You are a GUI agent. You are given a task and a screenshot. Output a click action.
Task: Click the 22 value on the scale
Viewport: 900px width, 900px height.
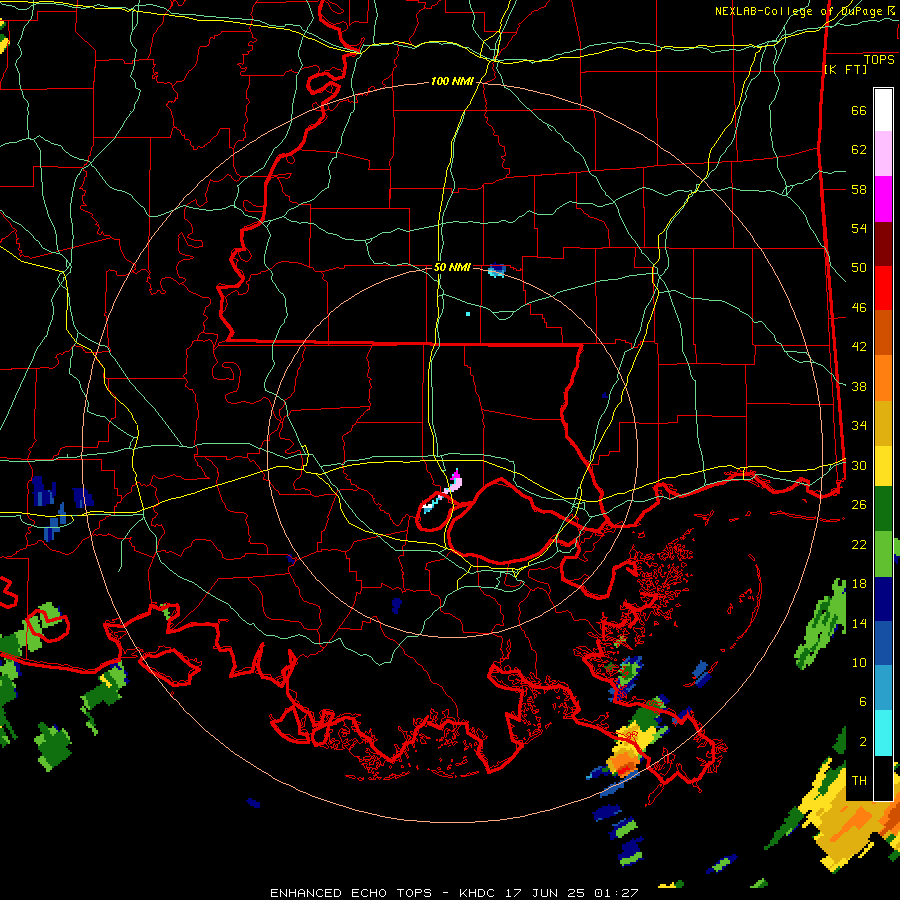[x=859, y=544]
